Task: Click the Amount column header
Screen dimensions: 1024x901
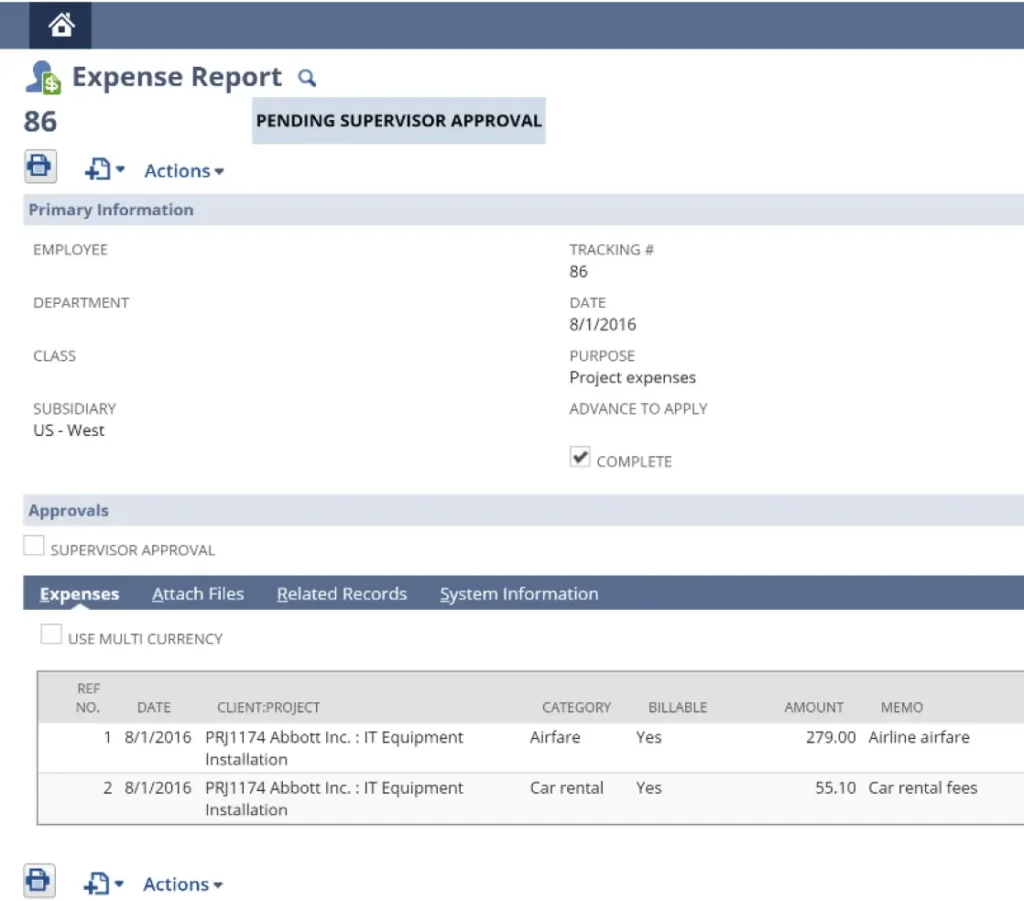Action: 814,707
